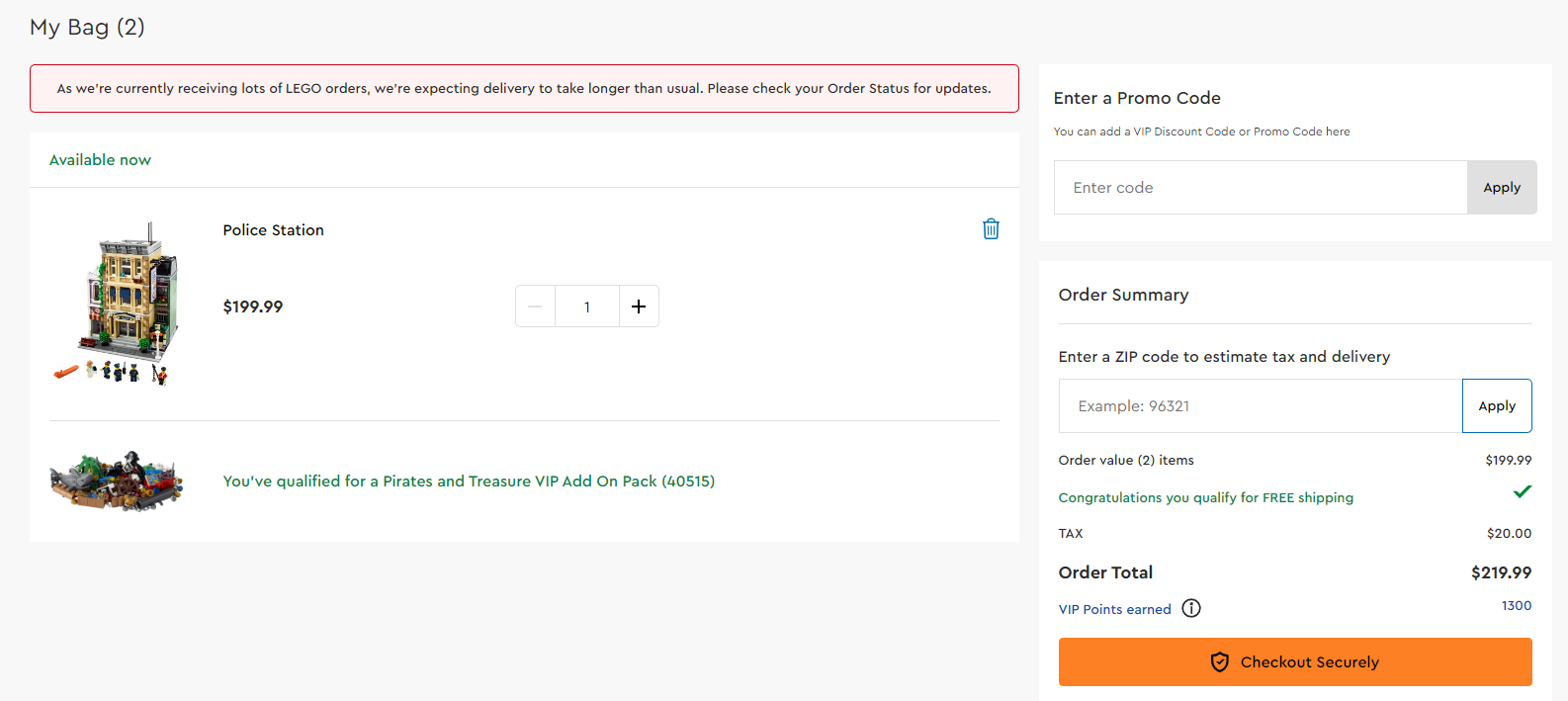Click the delivery delay notice banner
The height and width of the screenshot is (701, 1568).
coord(524,88)
